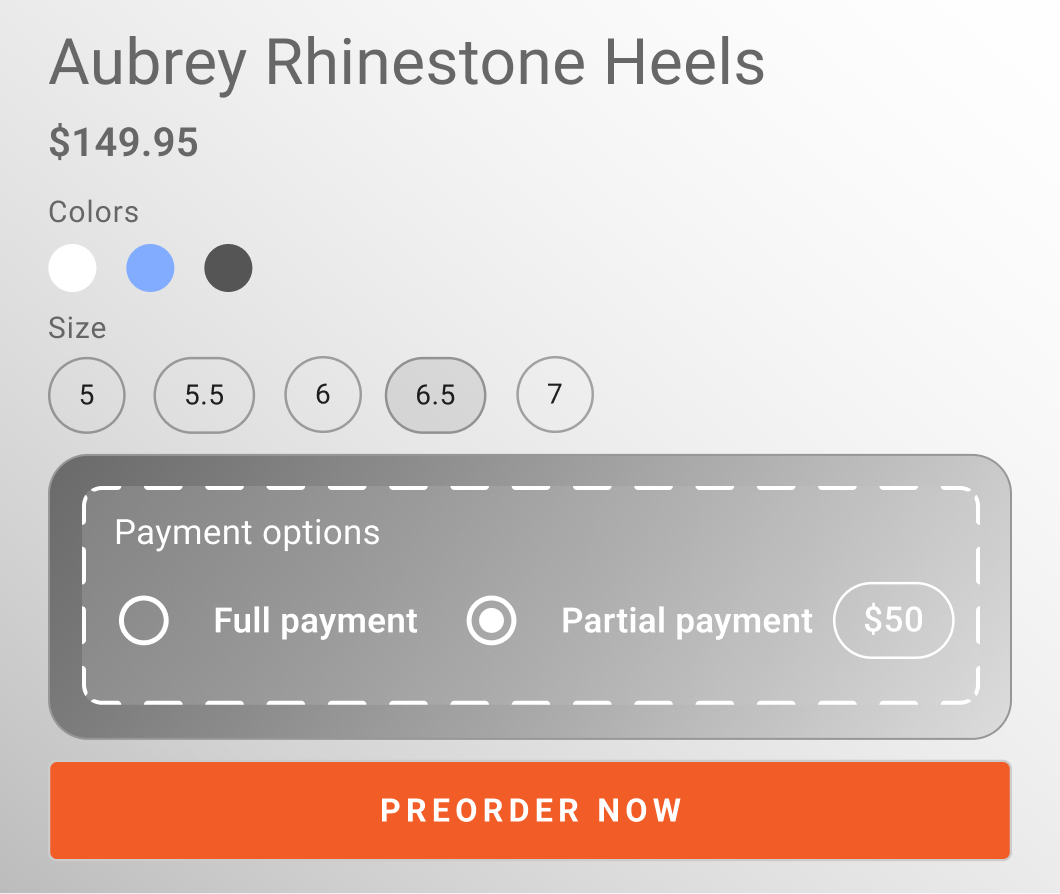Screen dimensions: 1060x894
Task: Click the $149.95 price
Action: coord(124,142)
